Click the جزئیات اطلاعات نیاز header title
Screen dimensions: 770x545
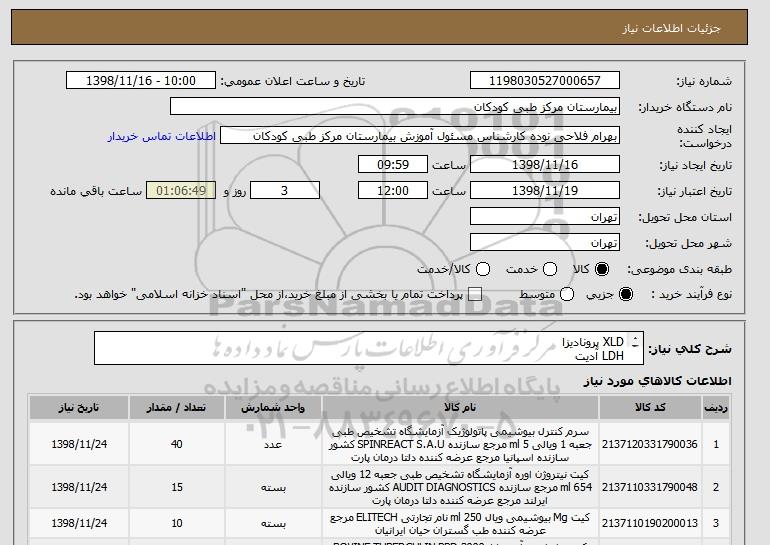[x=671, y=28]
